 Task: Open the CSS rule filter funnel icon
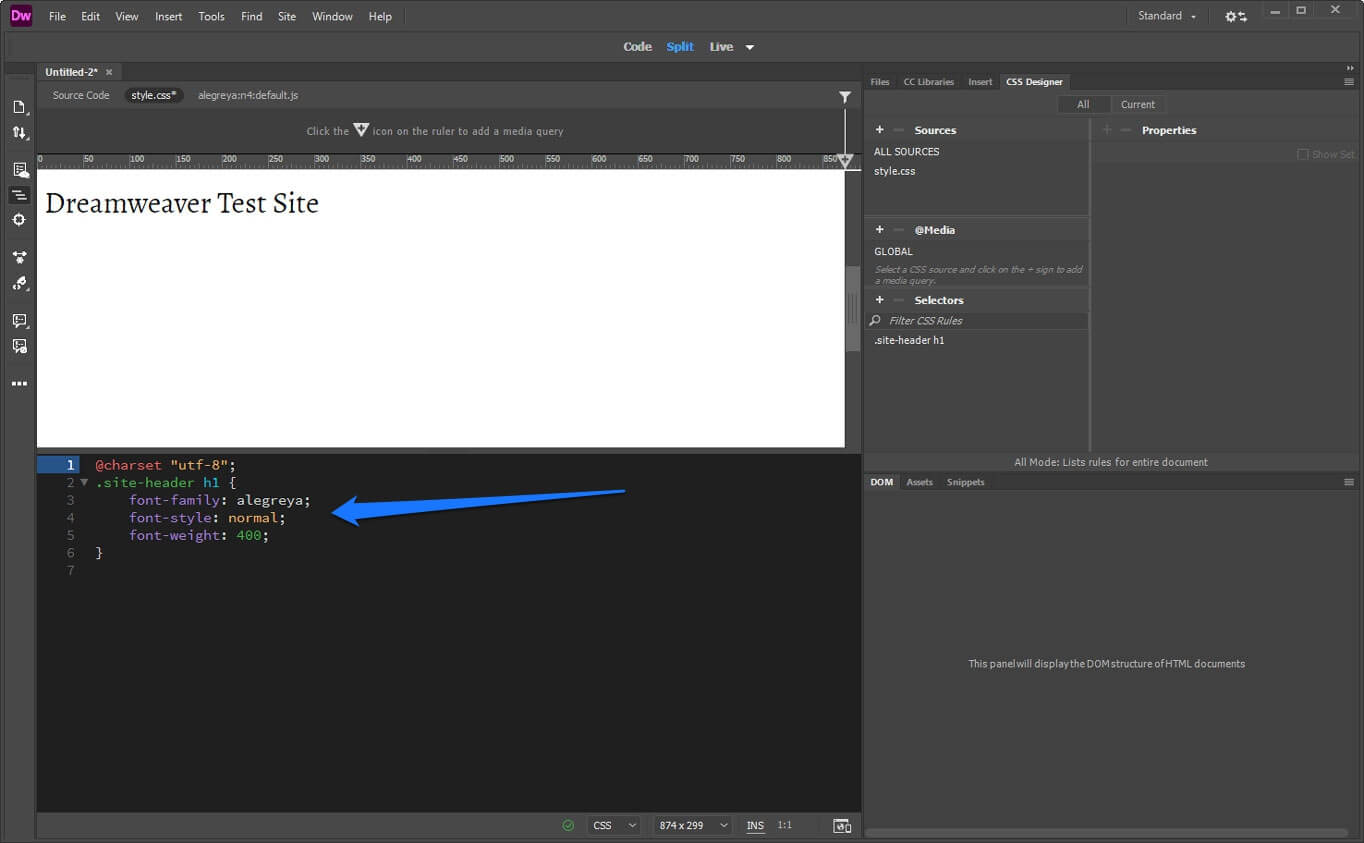[845, 96]
